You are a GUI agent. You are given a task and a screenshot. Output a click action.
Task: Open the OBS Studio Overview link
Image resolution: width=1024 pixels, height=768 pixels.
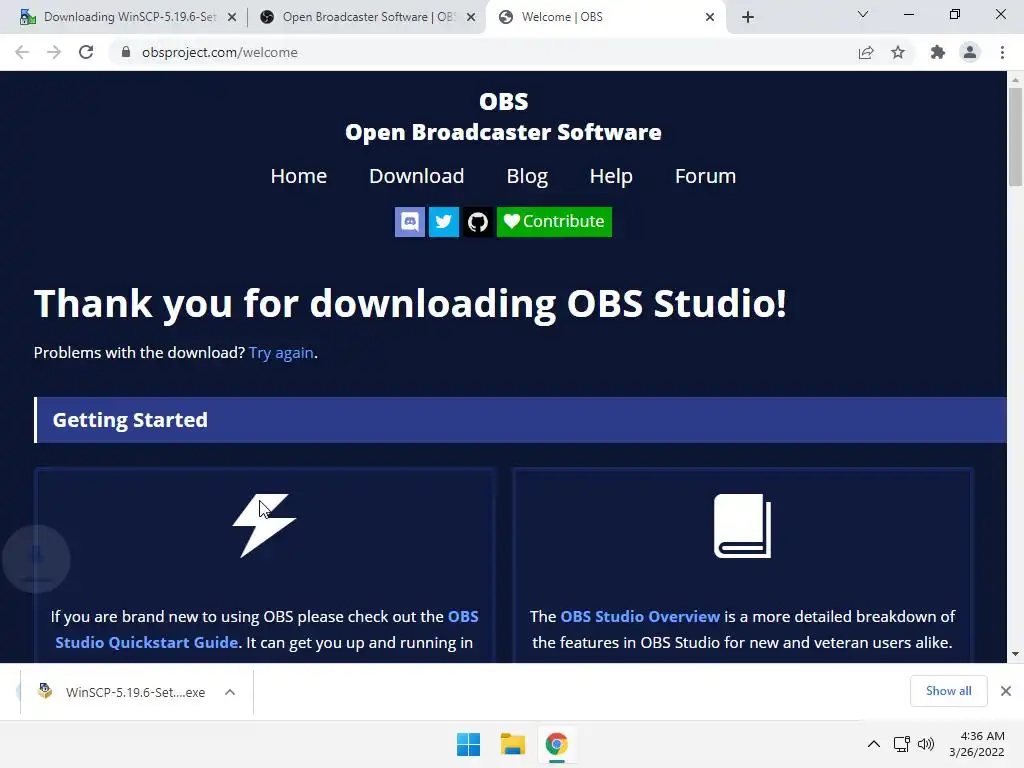(x=640, y=616)
